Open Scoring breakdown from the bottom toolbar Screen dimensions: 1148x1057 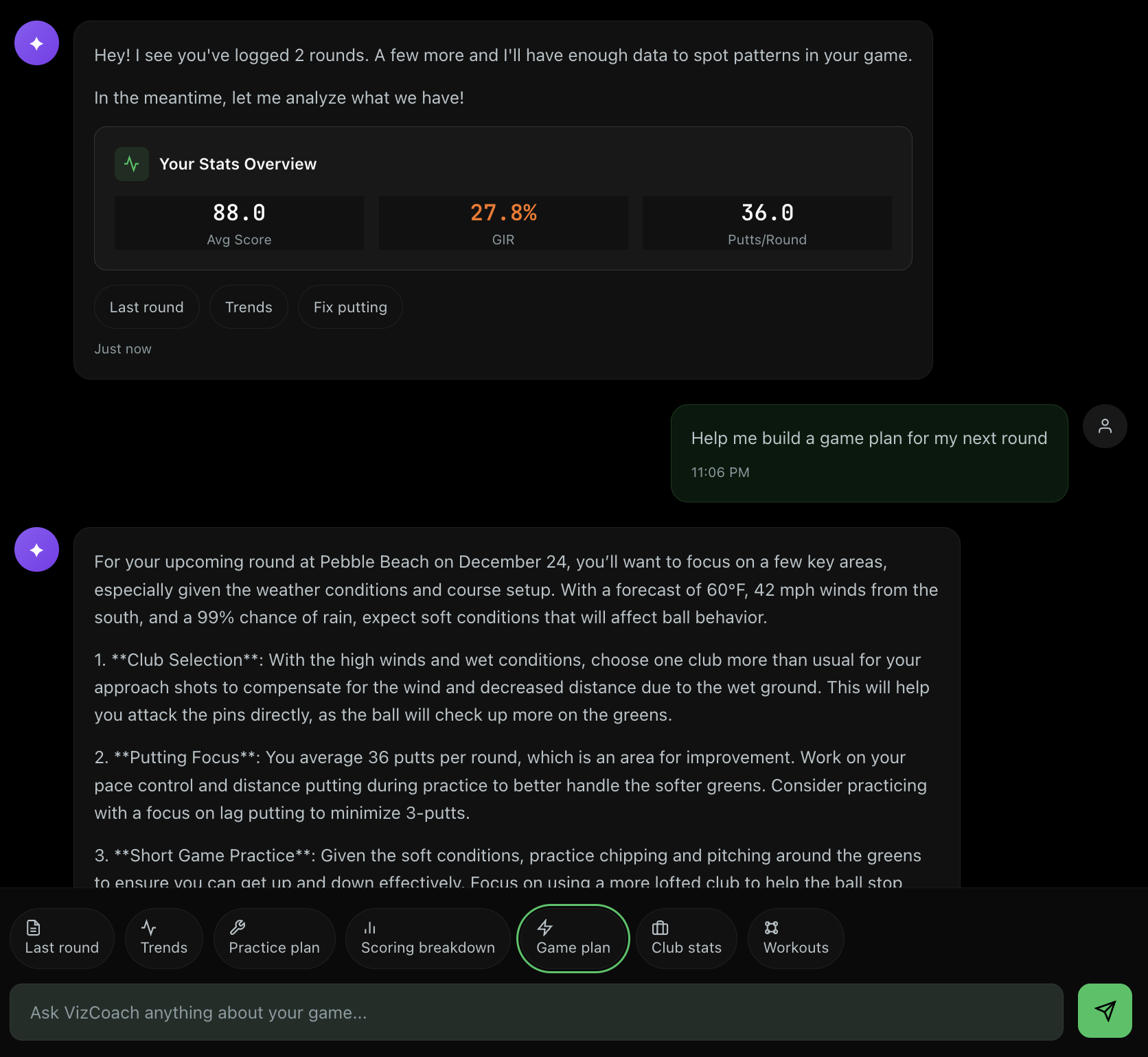click(x=427, y=938)
